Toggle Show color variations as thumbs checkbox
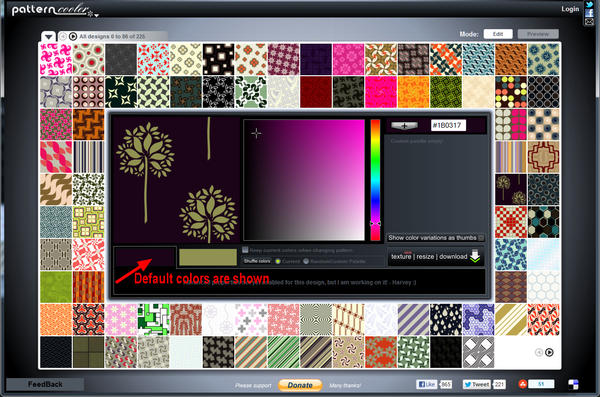This screenshot has height=397, width=600. pyautogui.click(x=481, y=238)
